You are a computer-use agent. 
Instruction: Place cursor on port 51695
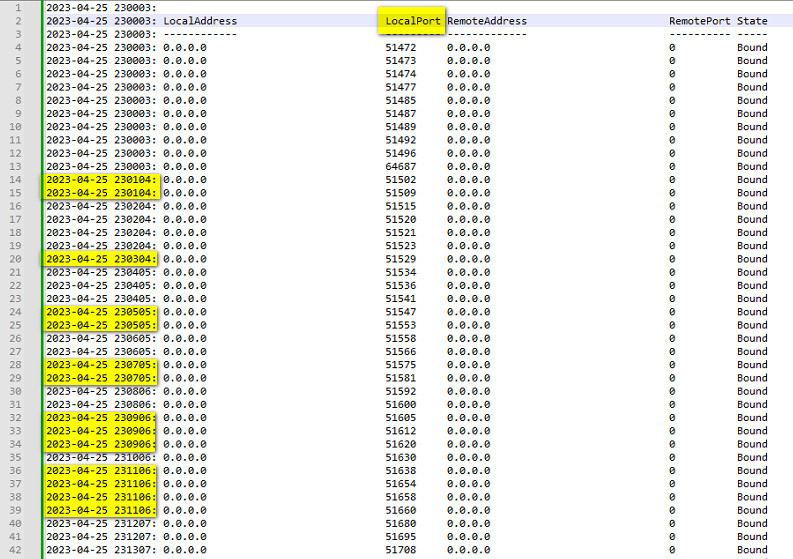[x=401, y=537]
